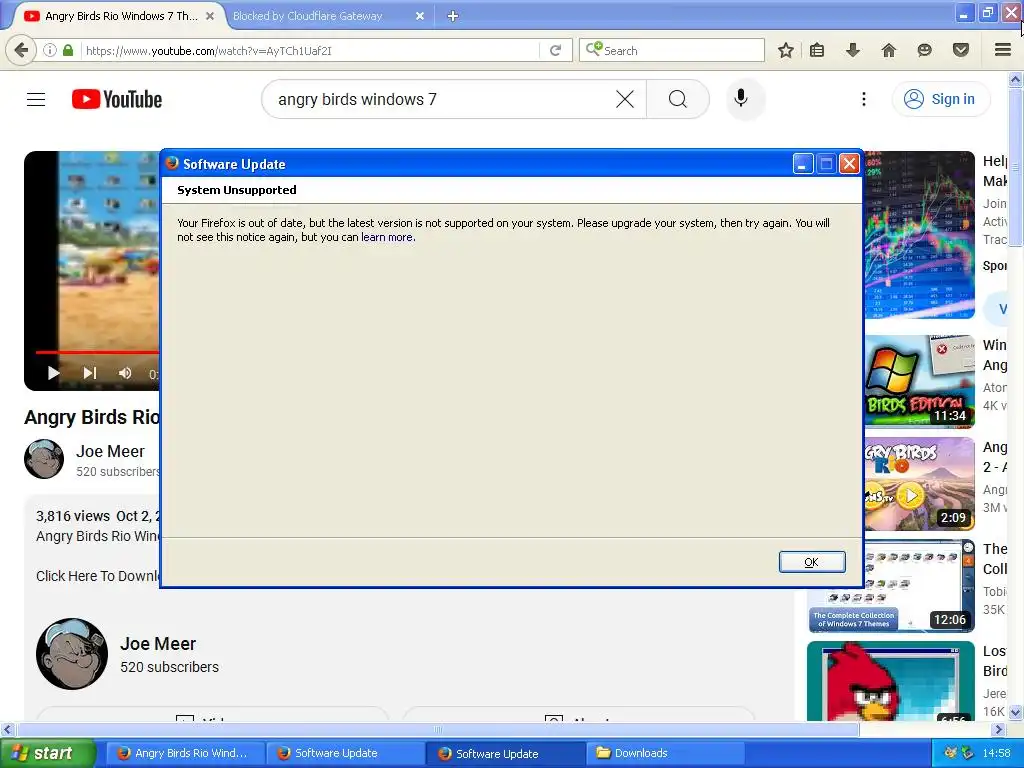
Task: Click the horizontal scrollbar left arrow
Action: [8, 729]
